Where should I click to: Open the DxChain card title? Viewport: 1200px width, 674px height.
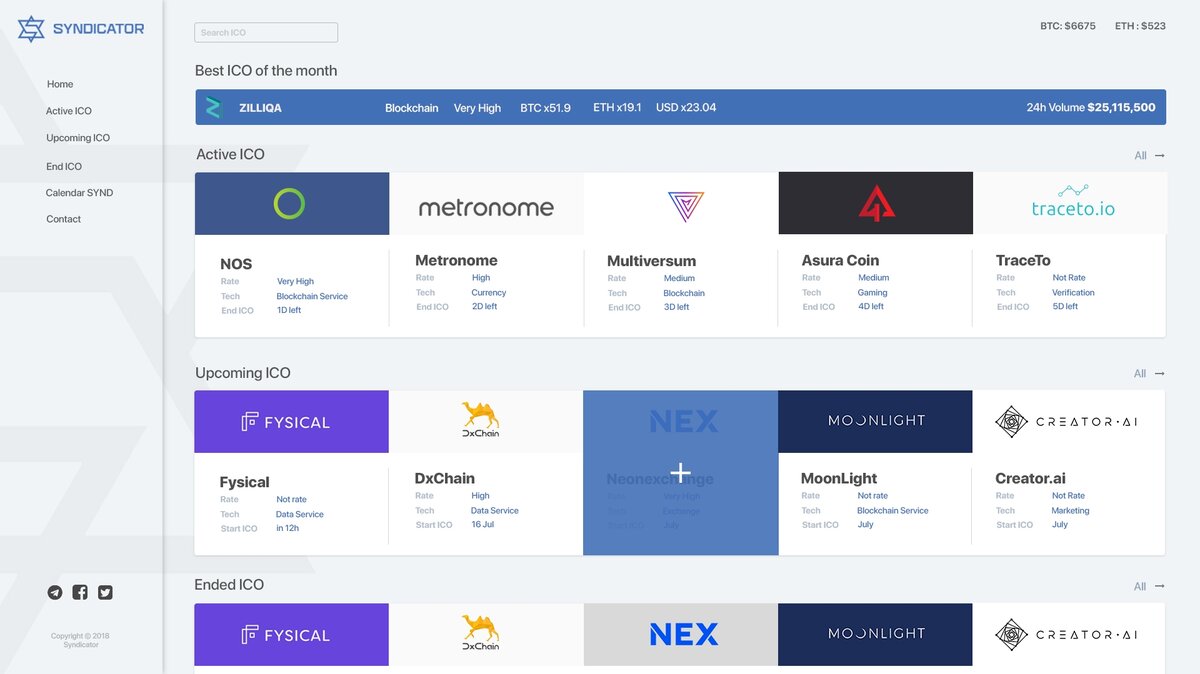pos(445,478)
